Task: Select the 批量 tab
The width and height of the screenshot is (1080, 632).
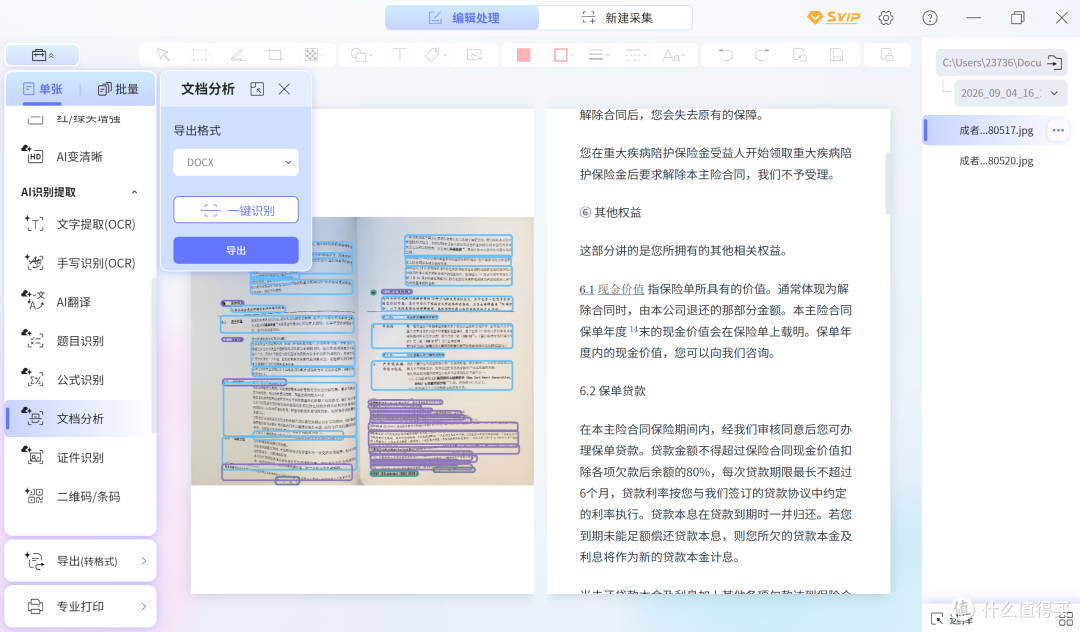Action: tap(118, 89)
